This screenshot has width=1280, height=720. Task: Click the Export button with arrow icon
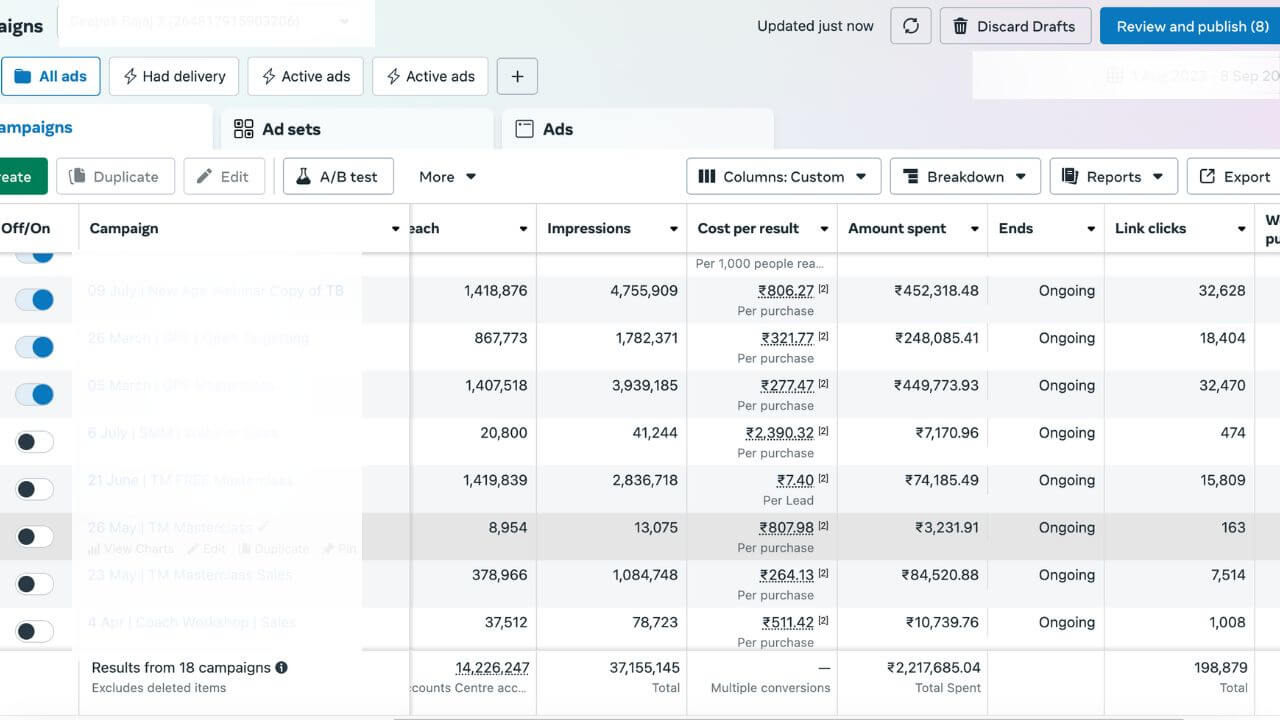click(x=1235, y=177)
